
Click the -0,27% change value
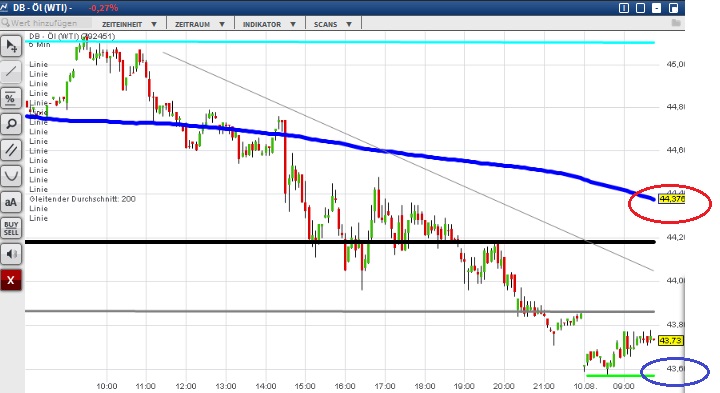click(x=103, y=8)
